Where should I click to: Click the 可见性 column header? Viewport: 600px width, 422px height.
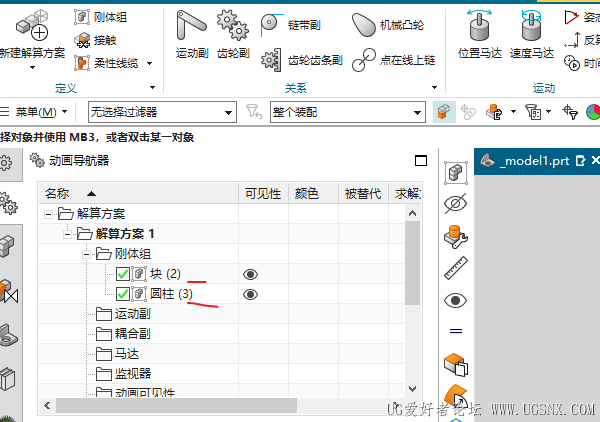point(263,194)
